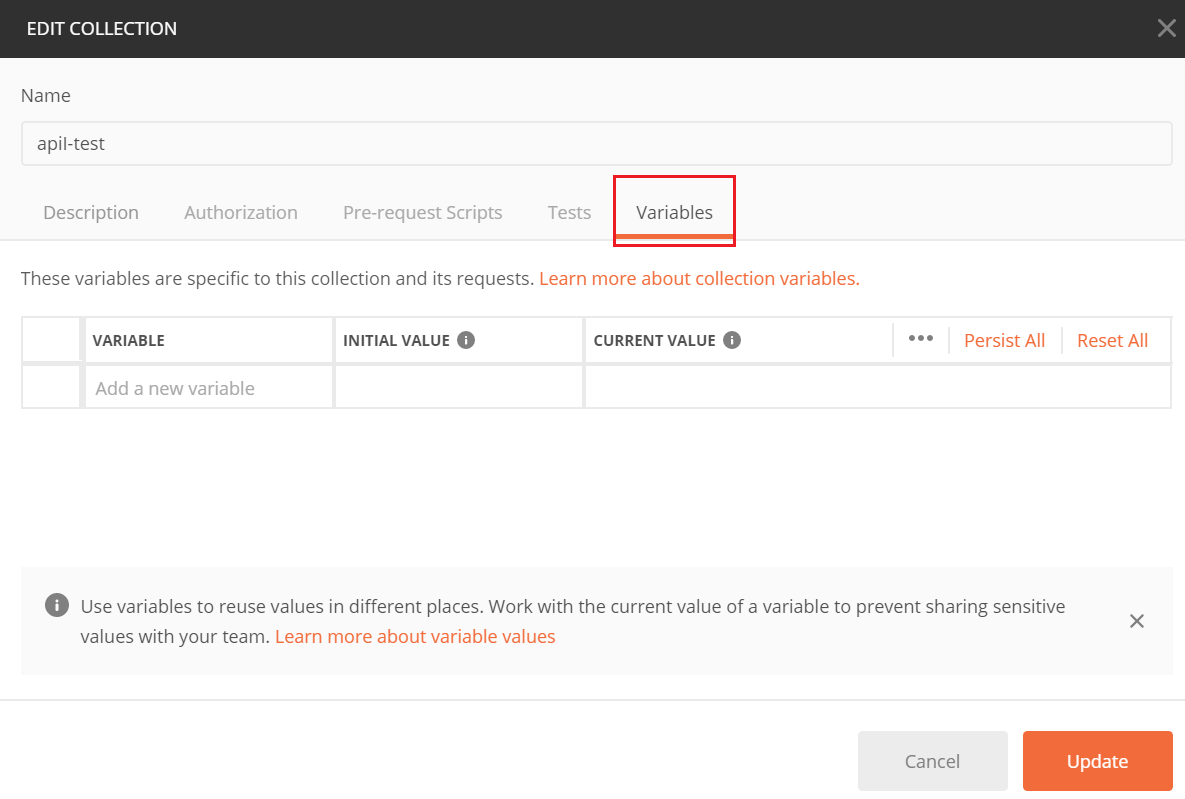
Task: Open Learn more about collection variables link
Action: (699, 279)
